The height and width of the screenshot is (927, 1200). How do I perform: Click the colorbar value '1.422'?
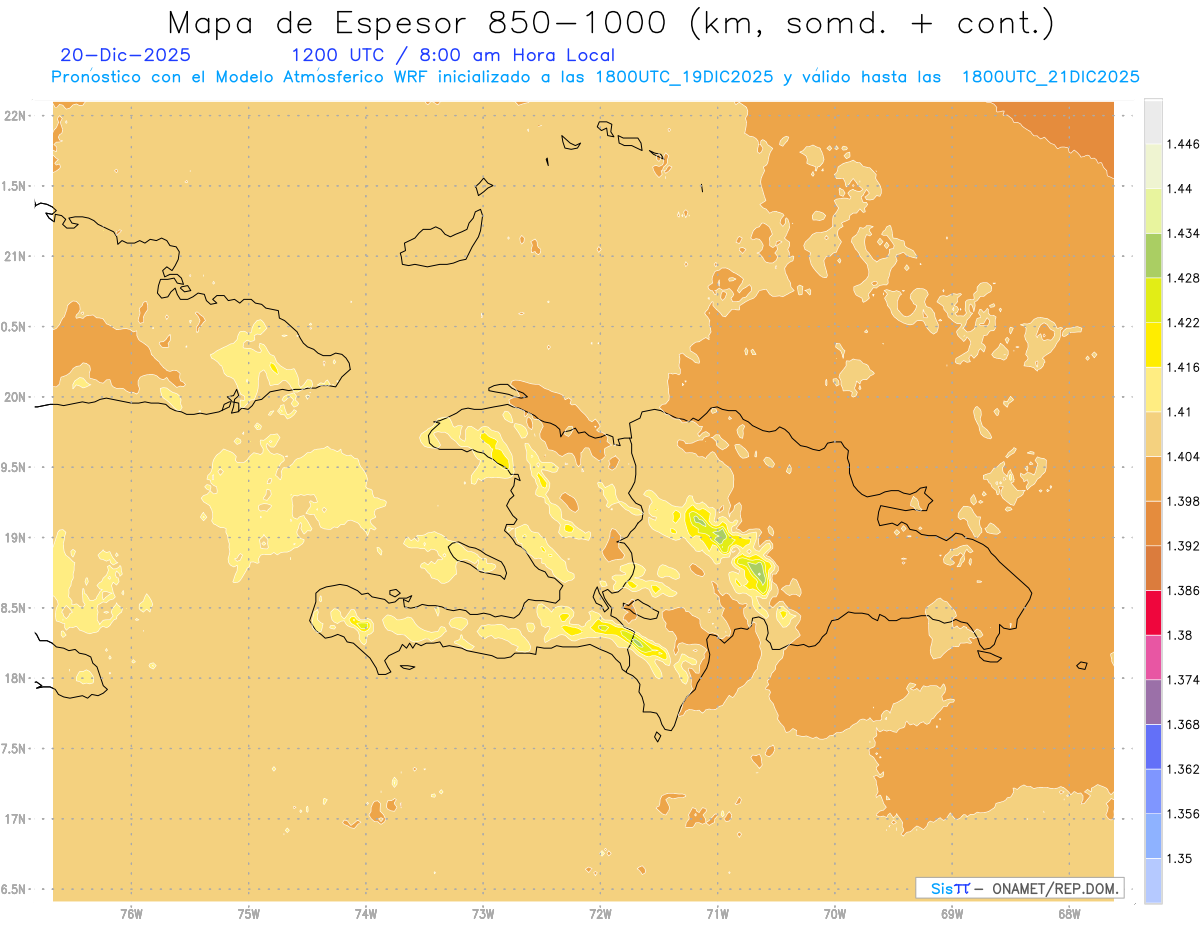[x=1183, y=322]
